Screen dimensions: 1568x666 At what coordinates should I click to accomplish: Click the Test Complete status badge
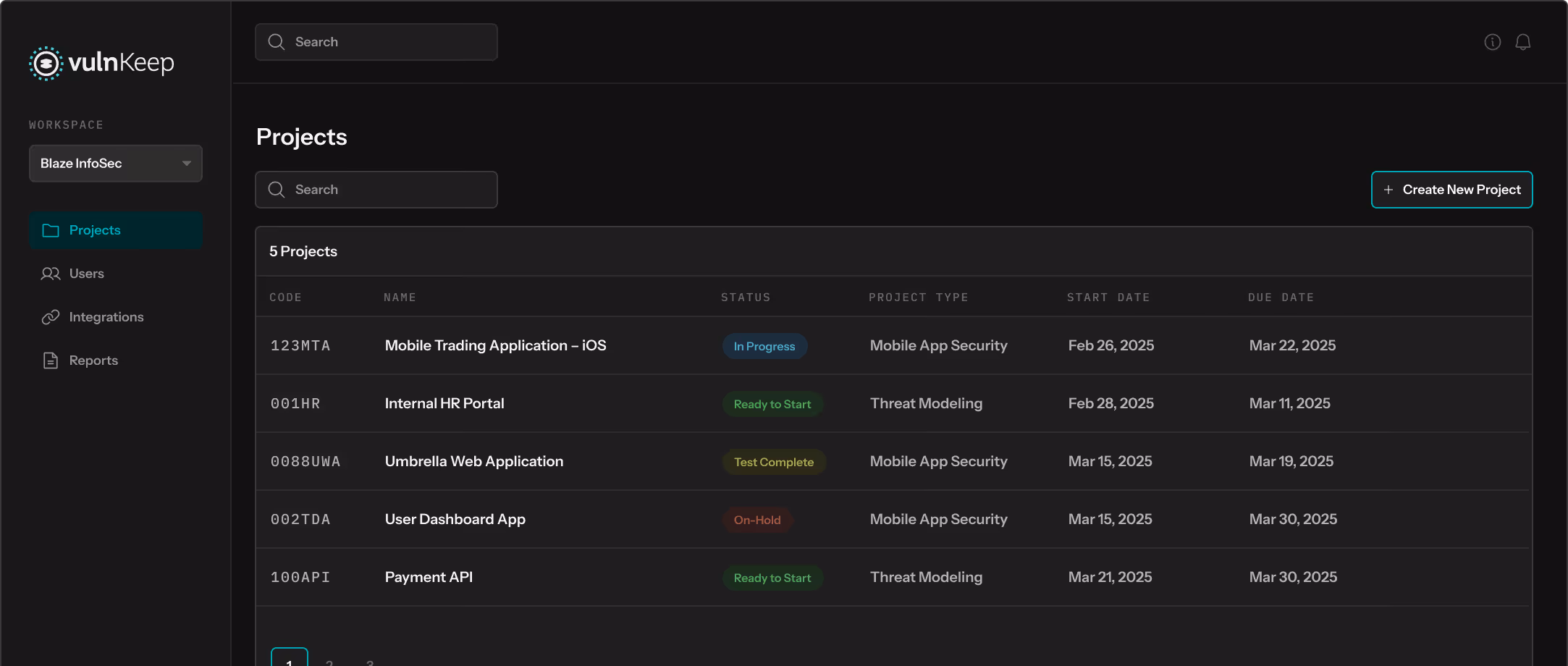point(774,462)
